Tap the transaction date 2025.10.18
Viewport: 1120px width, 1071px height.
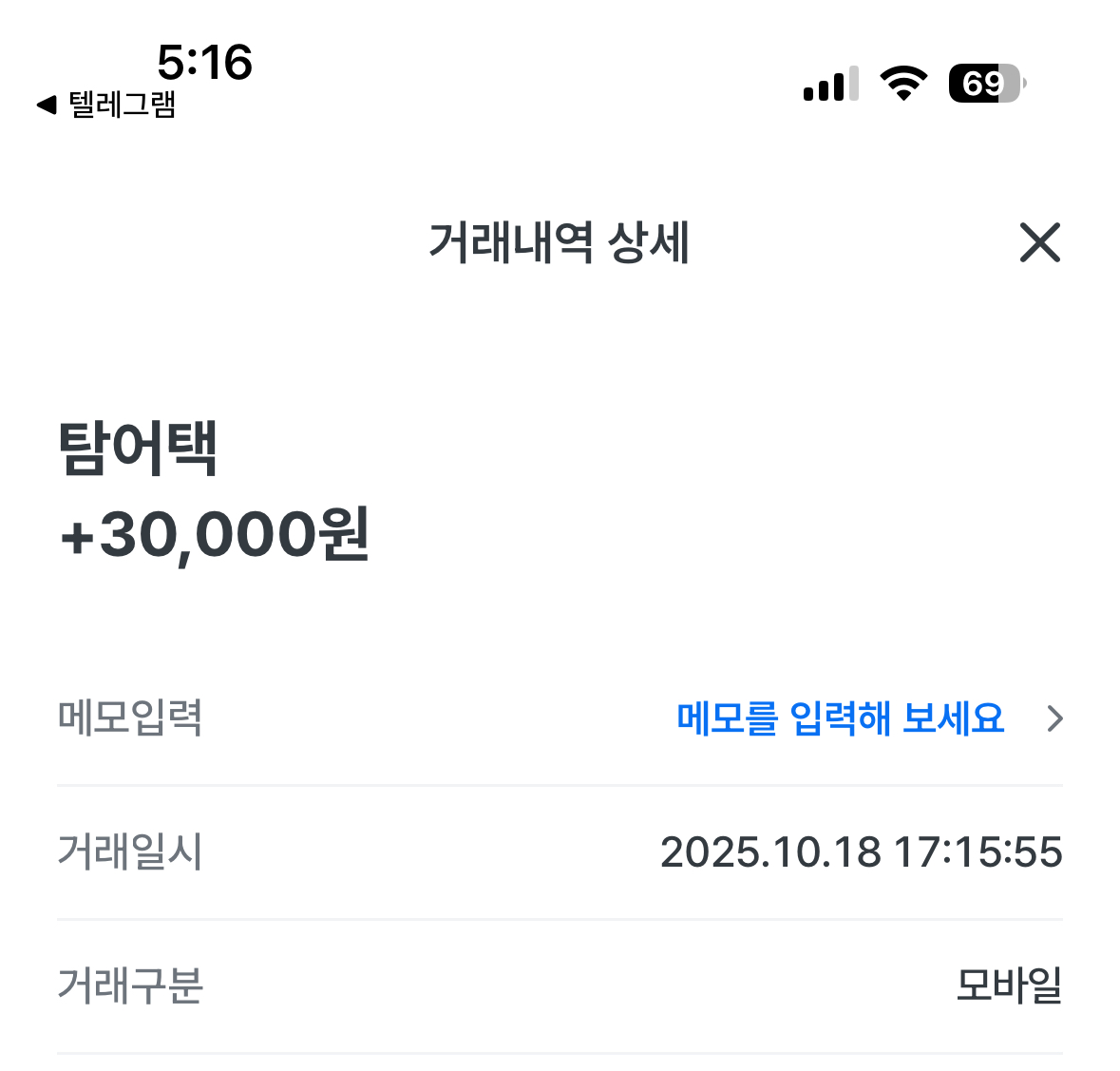click(770, 852)
